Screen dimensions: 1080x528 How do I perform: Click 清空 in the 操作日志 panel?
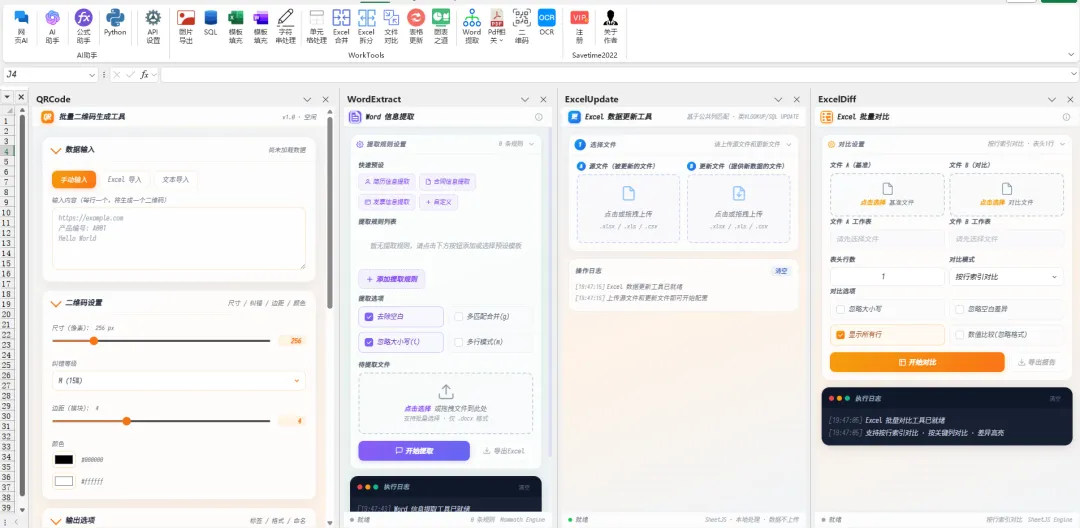click(x=781, y=271)
